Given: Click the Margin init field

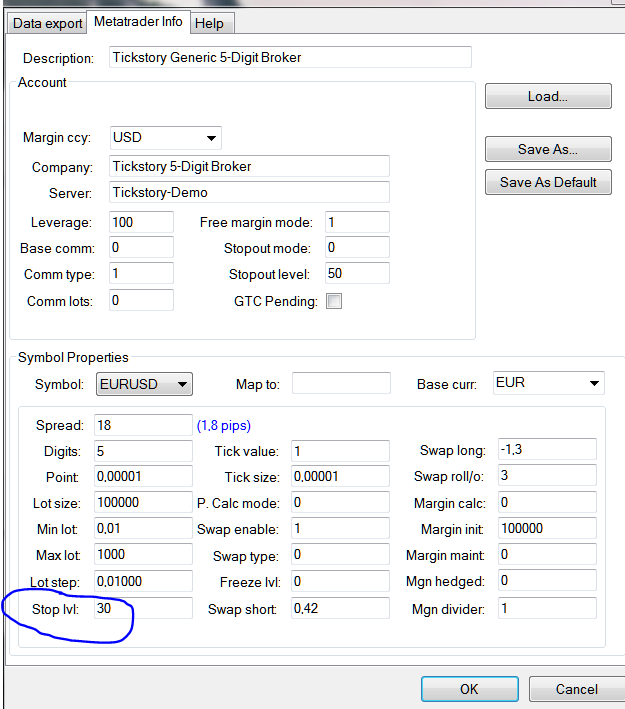Looking at the screenshot, I should click(547, 529).
